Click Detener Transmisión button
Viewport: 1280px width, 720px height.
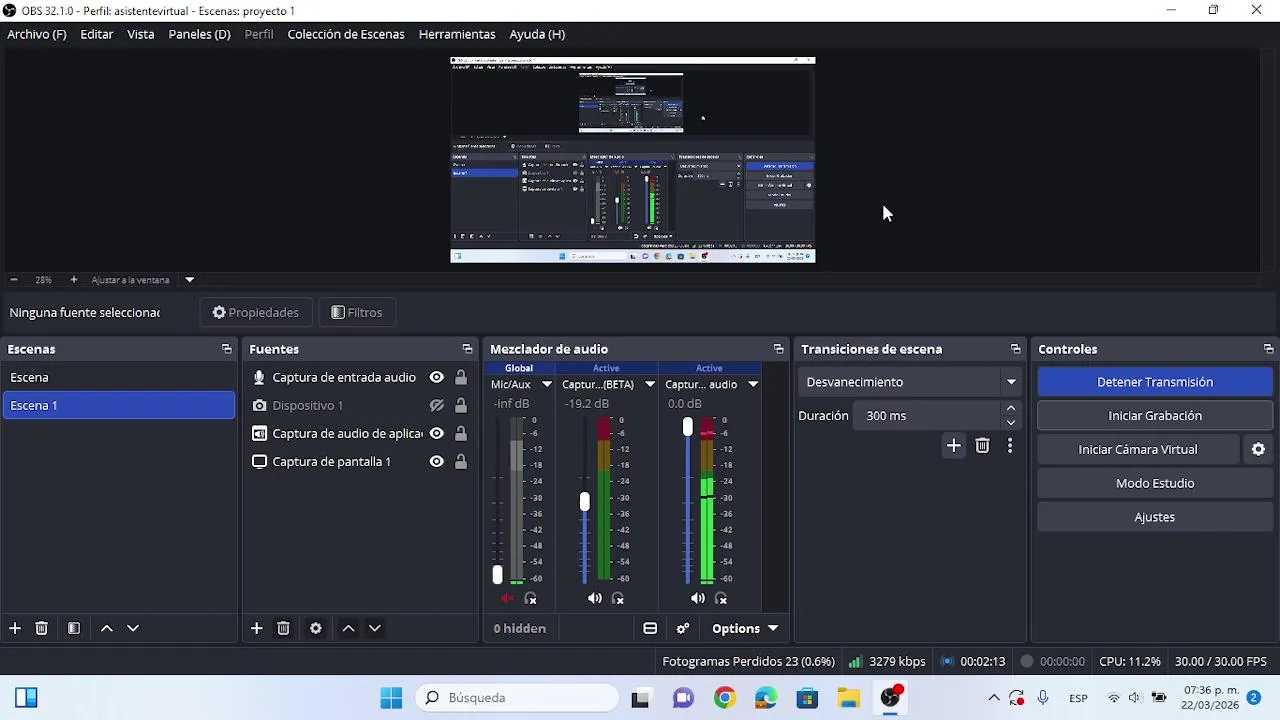coord(1155,382)
